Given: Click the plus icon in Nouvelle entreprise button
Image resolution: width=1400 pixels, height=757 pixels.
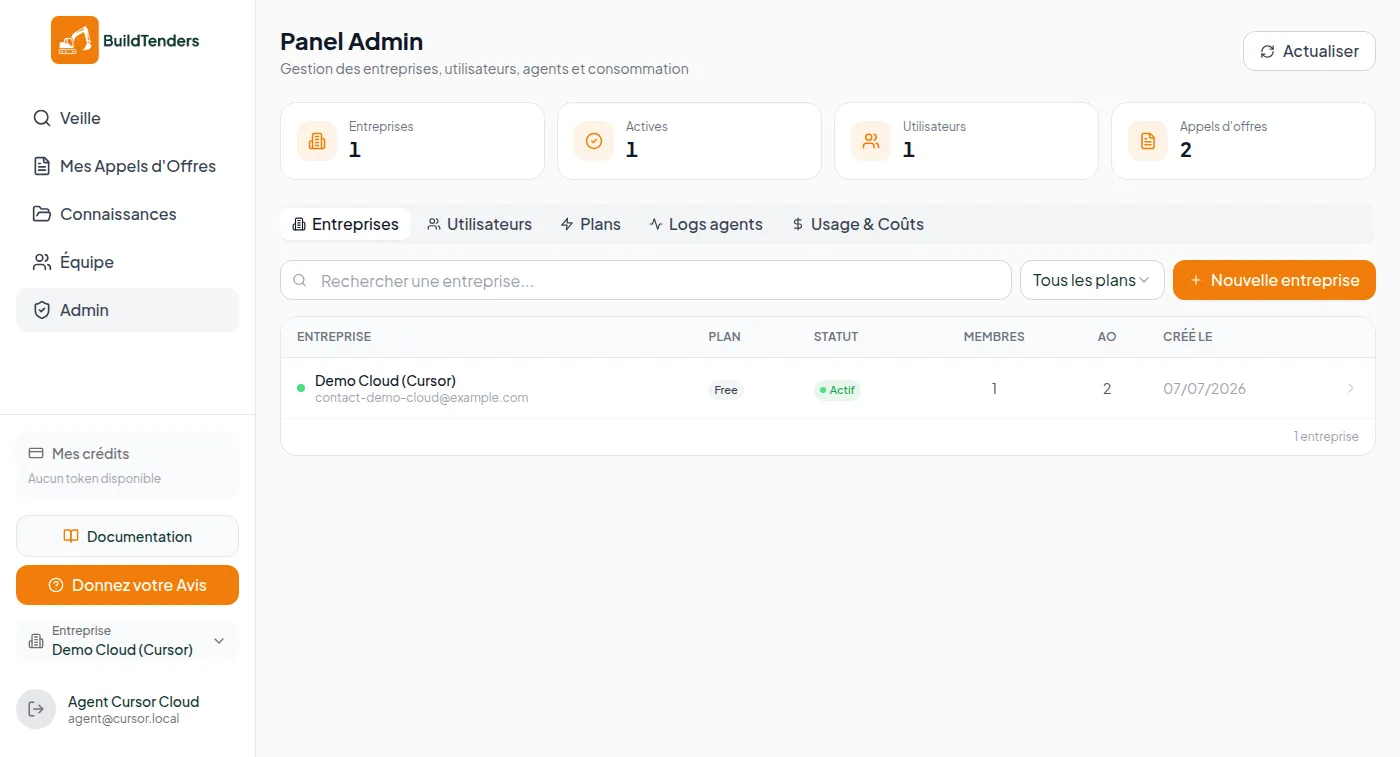Looking at the screenshot, I should [1196, 280].
